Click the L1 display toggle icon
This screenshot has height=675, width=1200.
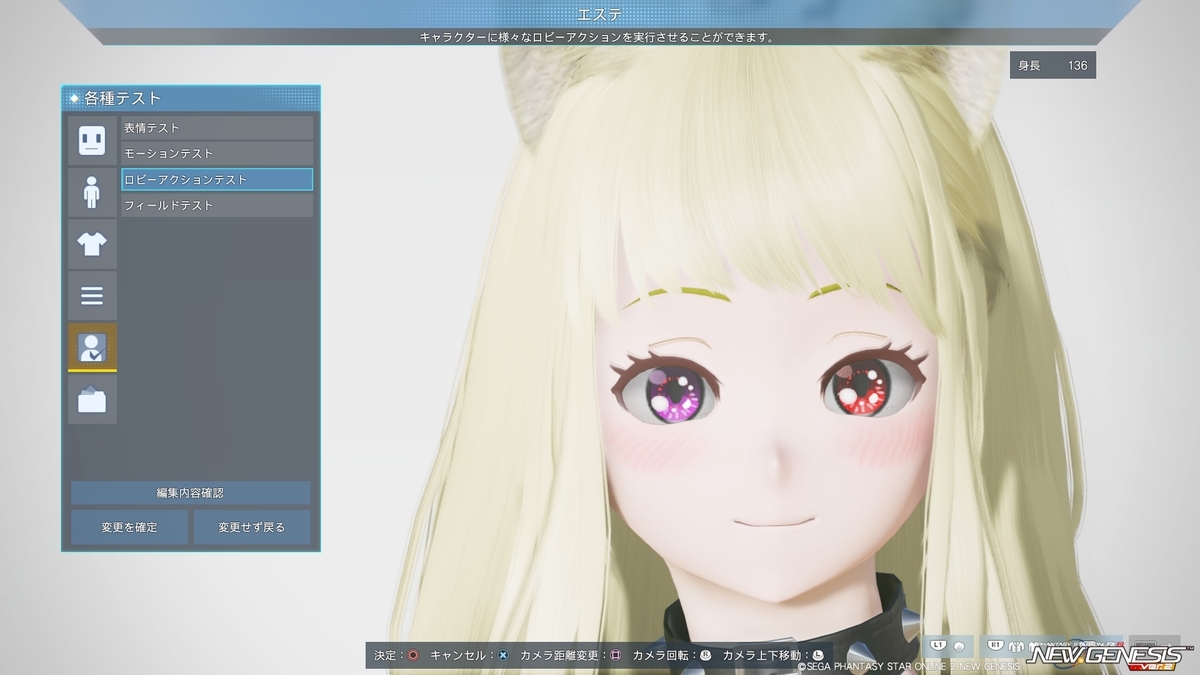[x=947, y=647]
